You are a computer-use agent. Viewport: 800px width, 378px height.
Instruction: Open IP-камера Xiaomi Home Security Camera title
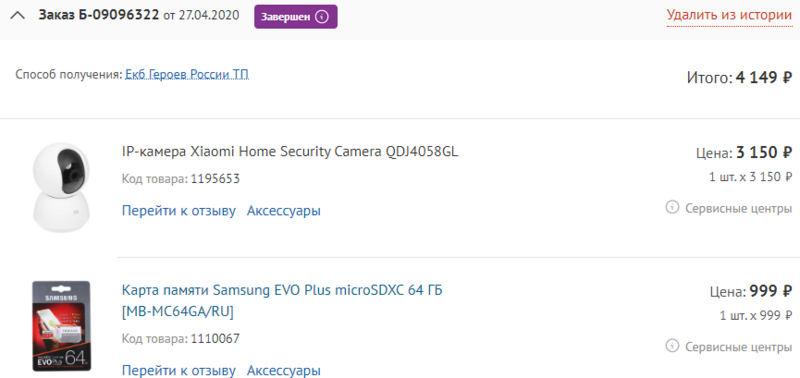tap(290, 152)
